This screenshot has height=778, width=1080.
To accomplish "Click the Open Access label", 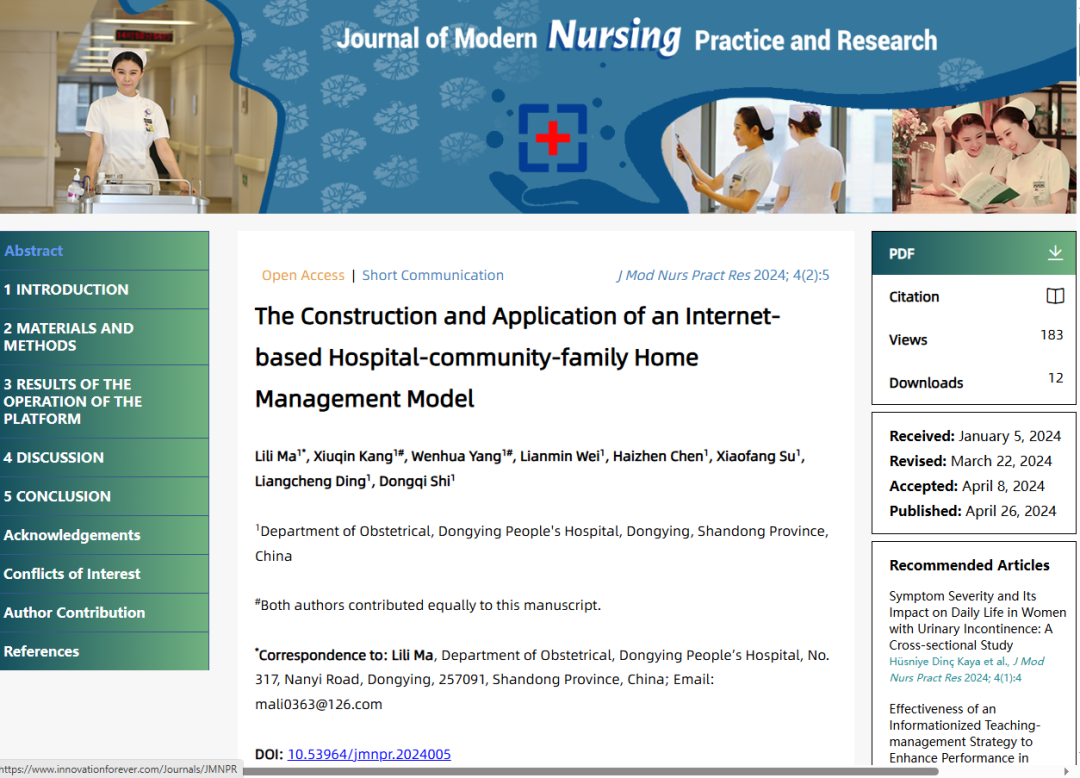I will (x=302, y=275).
